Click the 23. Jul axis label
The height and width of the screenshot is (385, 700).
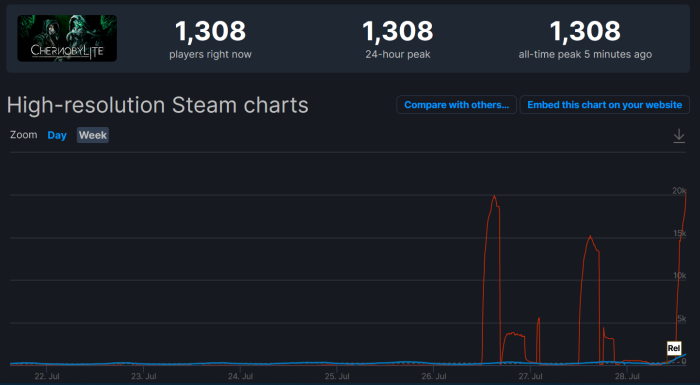click(144, 377)
